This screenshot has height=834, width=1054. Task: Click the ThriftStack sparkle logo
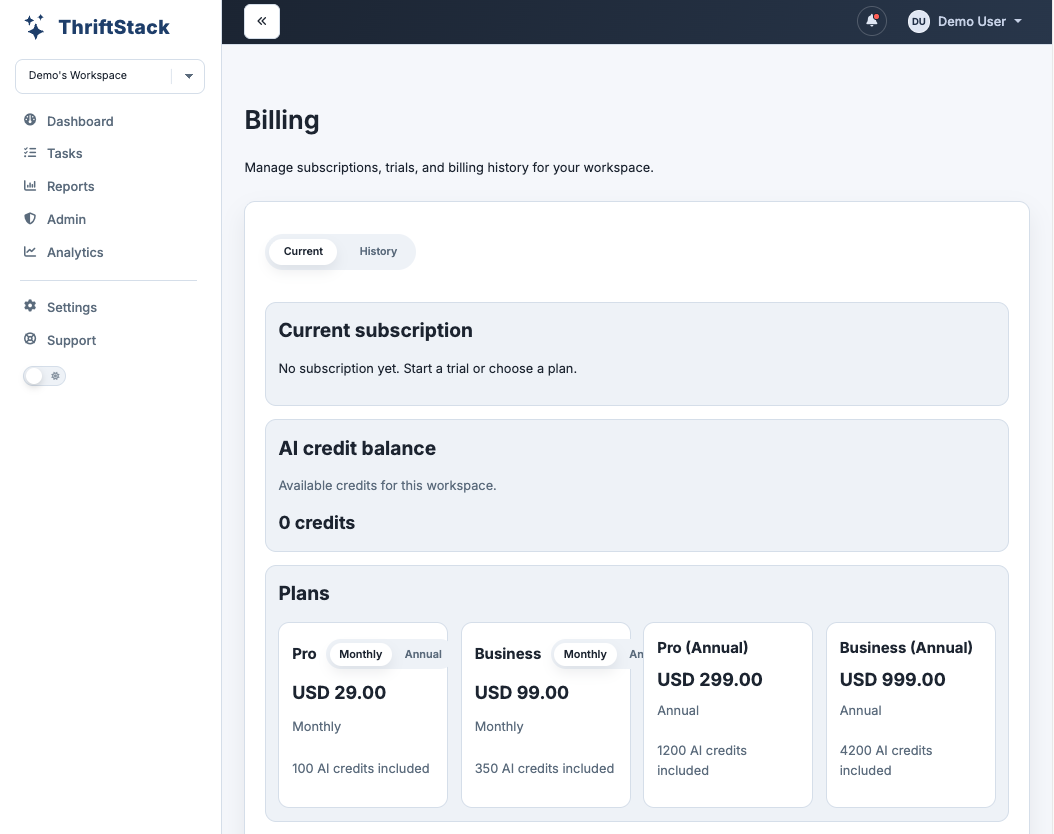coord(34,27)
